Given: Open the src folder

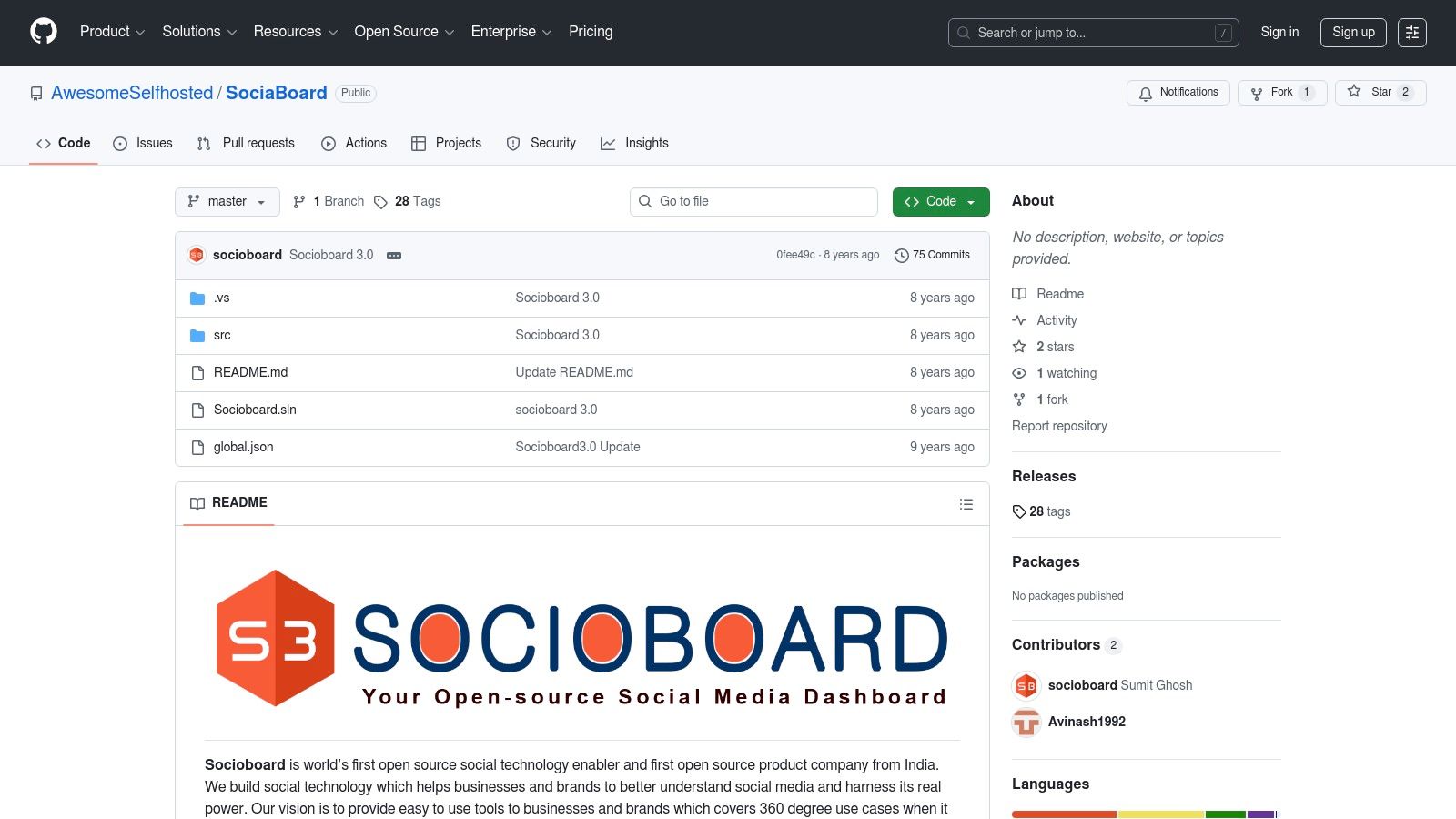Looking at the screenshot, I should (222, 336).
